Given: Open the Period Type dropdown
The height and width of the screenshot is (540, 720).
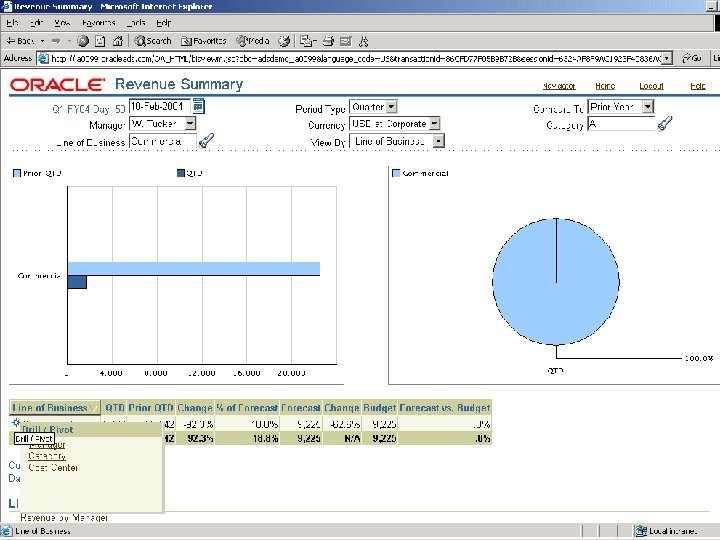Looking at the screenshot, I should pos(373,107).
